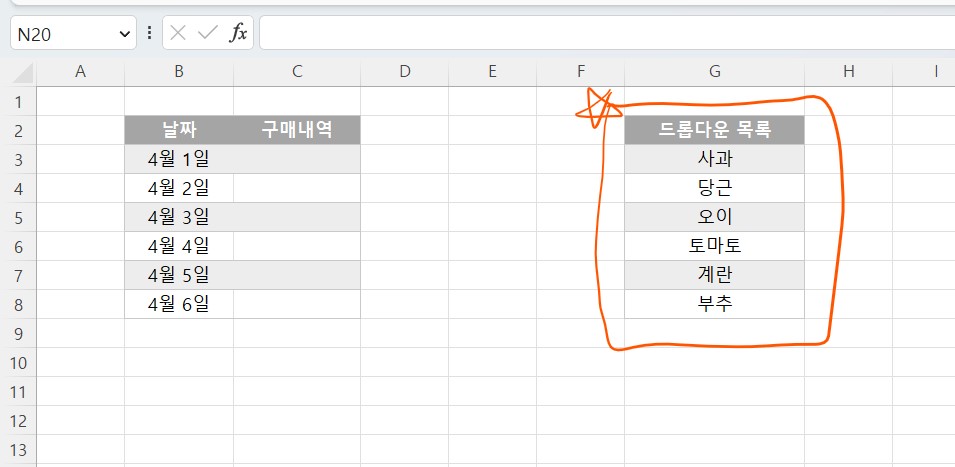
Task: Select column B header
Action: 179,72
